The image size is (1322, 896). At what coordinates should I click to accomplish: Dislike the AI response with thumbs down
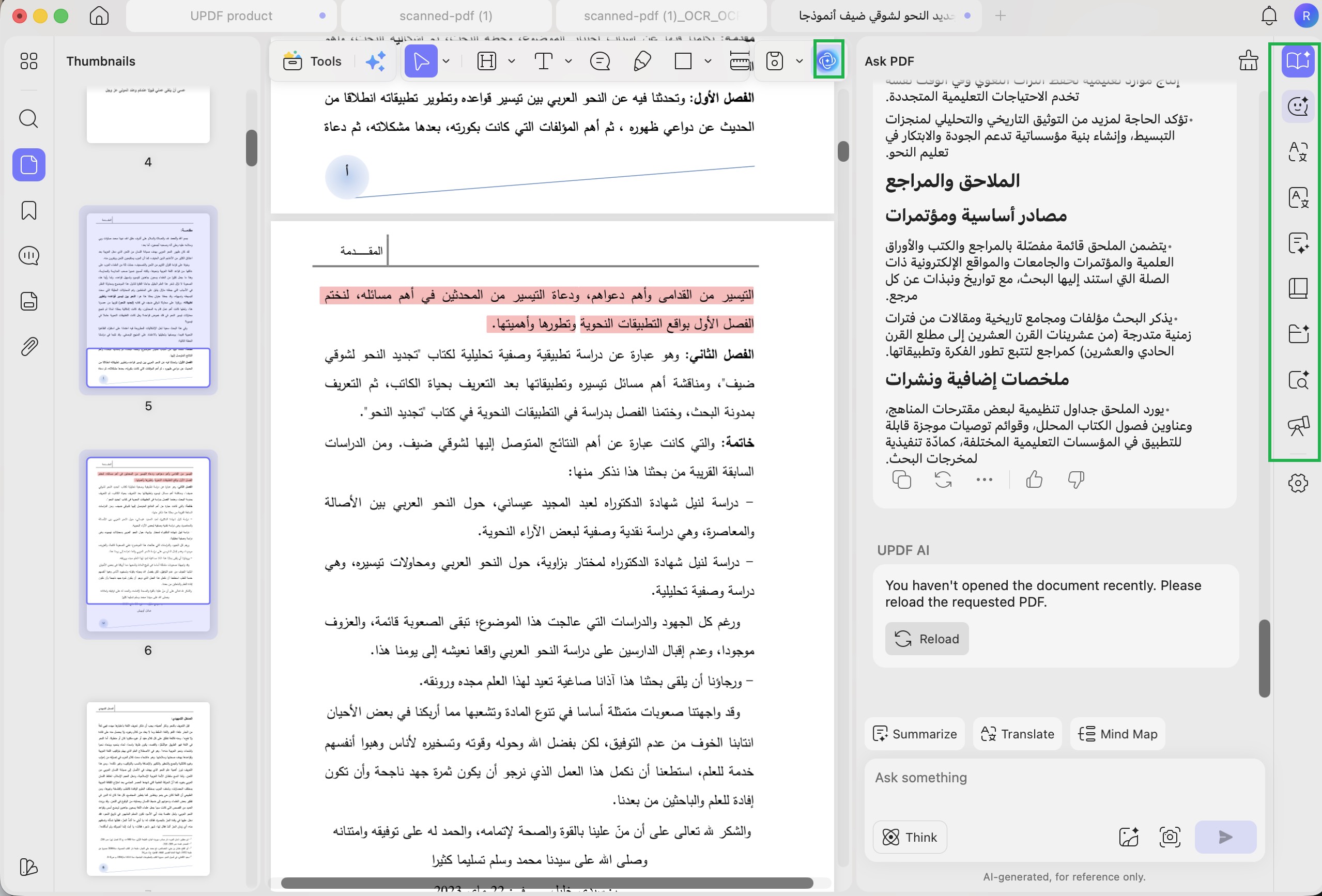click(x=1075, y=480)
